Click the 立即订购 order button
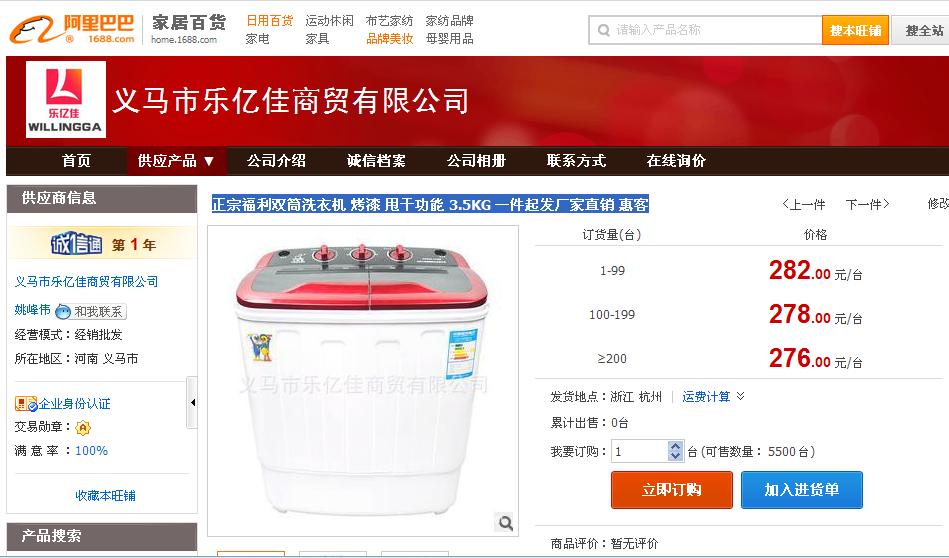This screenshot has width=949, height=558. click(x=672, y=490)
